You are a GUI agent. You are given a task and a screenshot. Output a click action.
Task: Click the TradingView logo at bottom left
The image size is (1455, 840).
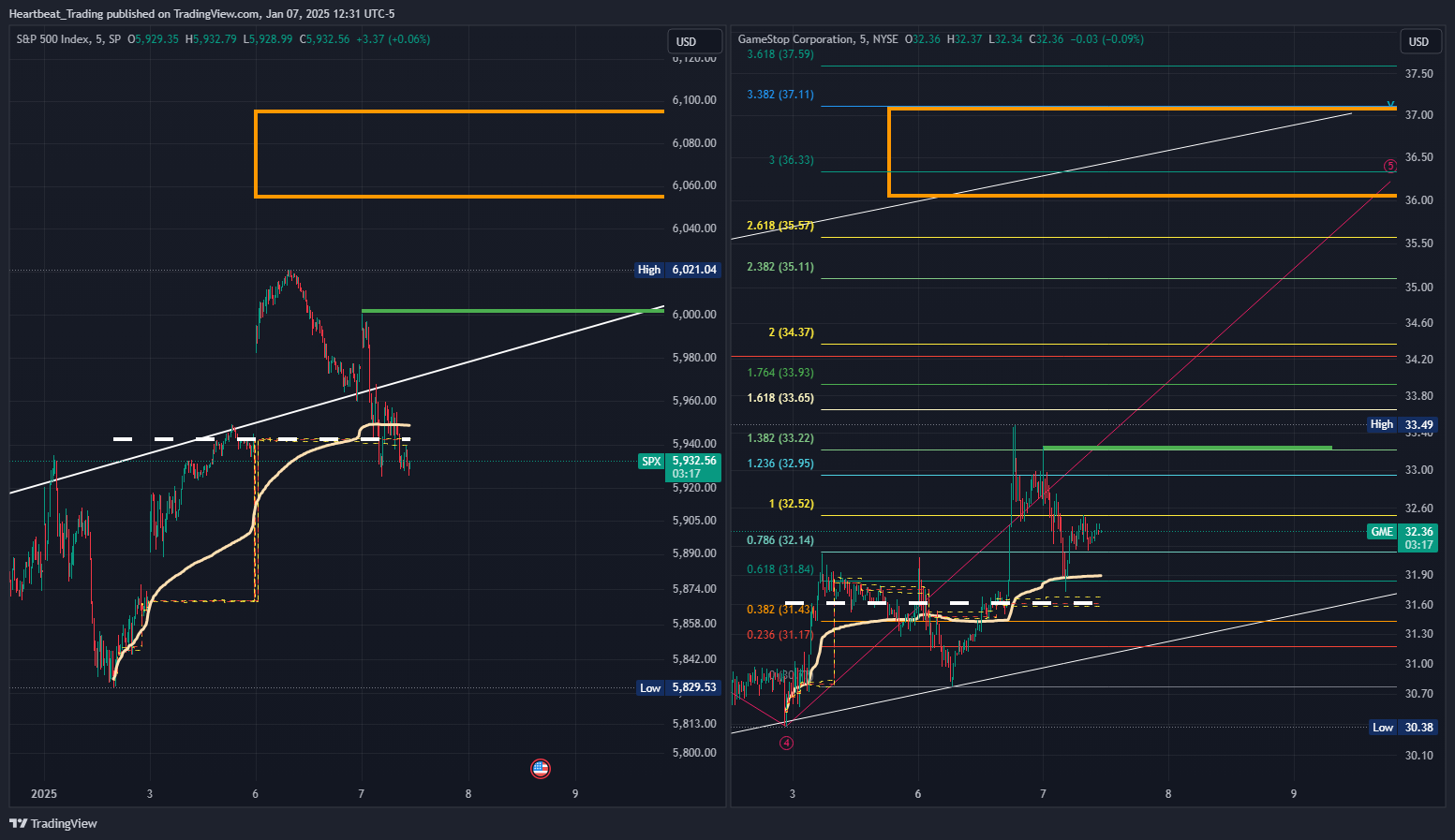pyautogui.click(x=53, y=824)
